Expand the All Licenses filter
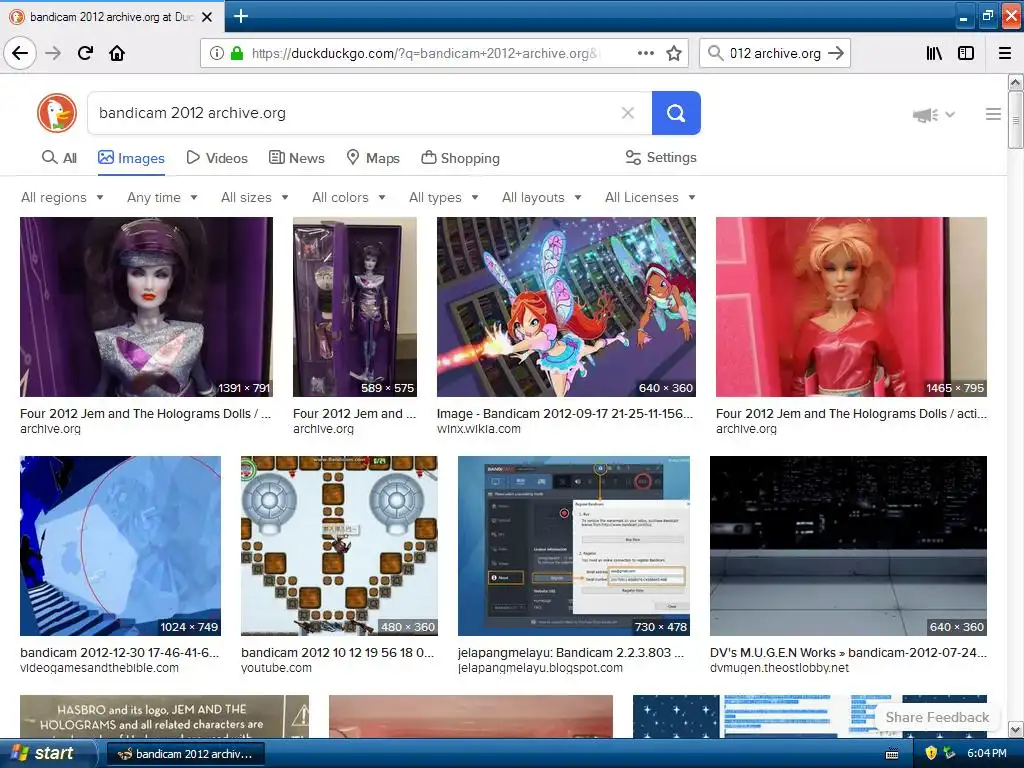 tap(650, 197)
